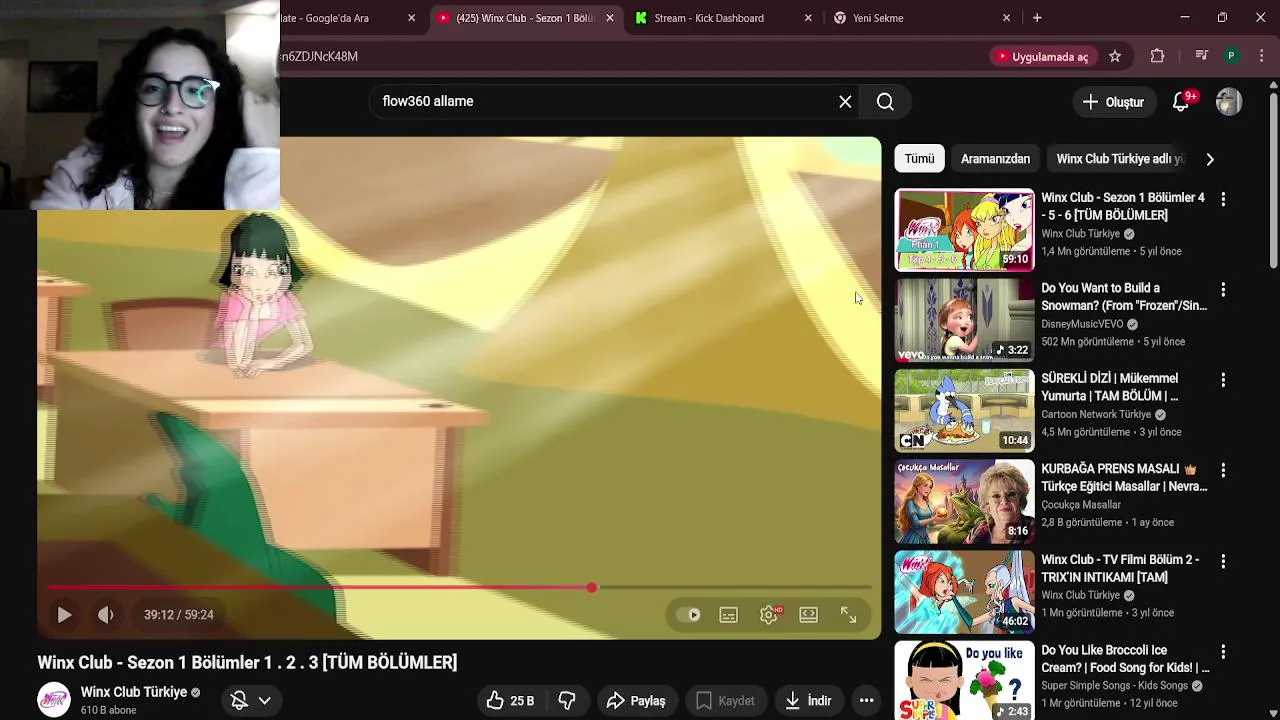
Task: Enter fullscreen mode
Action: (848, 615)
